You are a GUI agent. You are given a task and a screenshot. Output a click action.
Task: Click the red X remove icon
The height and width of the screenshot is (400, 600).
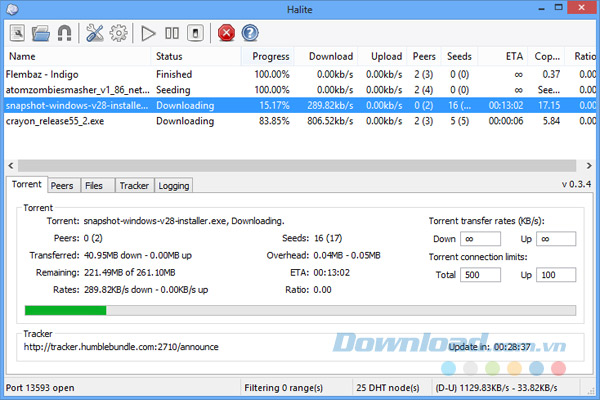(227, 33)
